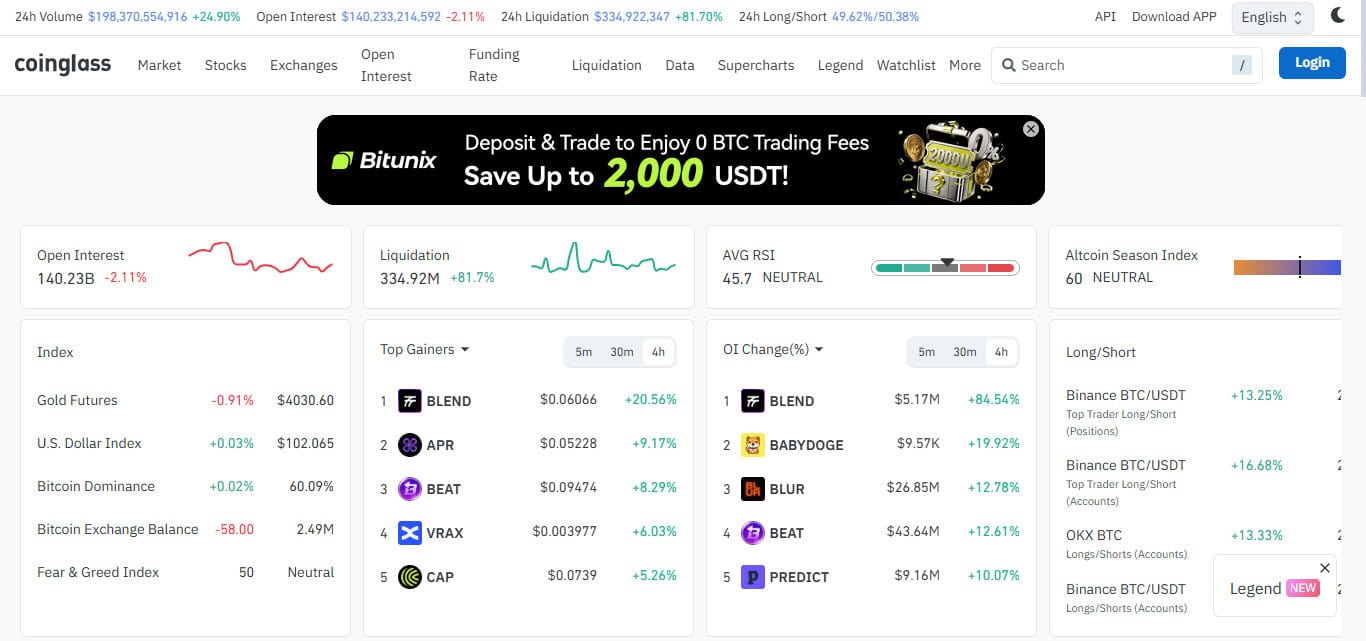Screen dimensions: 1366x641
Task: Go to the Exchanges menu
Action: (x=304, y=65)
